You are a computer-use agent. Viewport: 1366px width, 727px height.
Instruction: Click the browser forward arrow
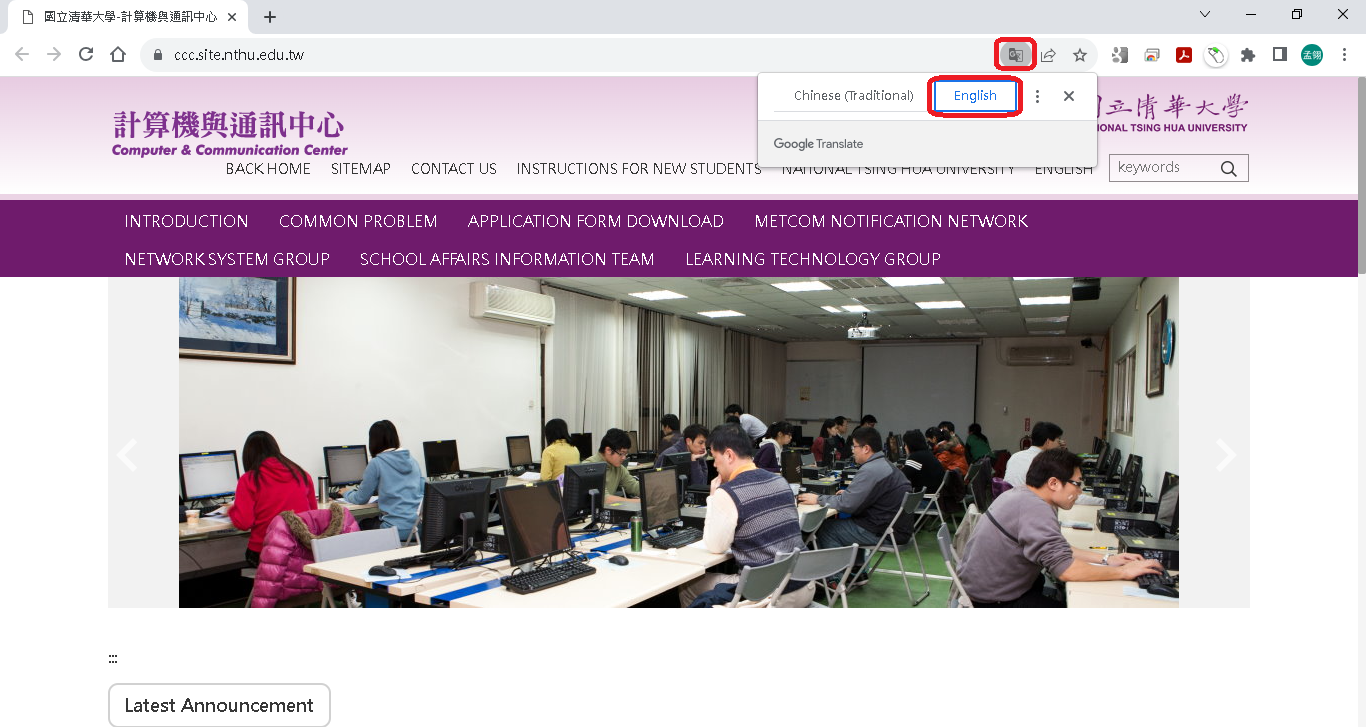(54, 55)
